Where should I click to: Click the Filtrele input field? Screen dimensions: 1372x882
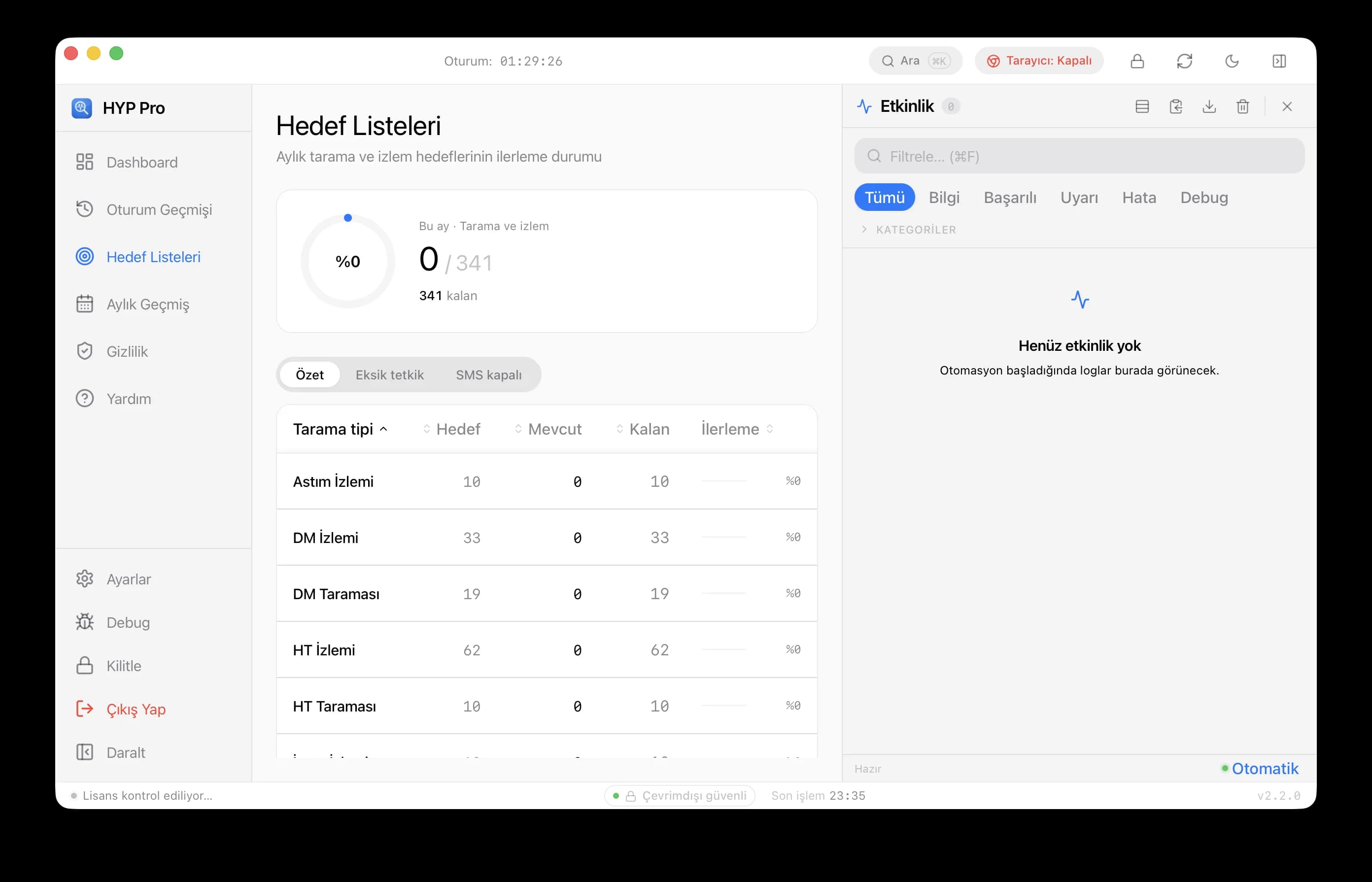click(x=1079, y=156)
